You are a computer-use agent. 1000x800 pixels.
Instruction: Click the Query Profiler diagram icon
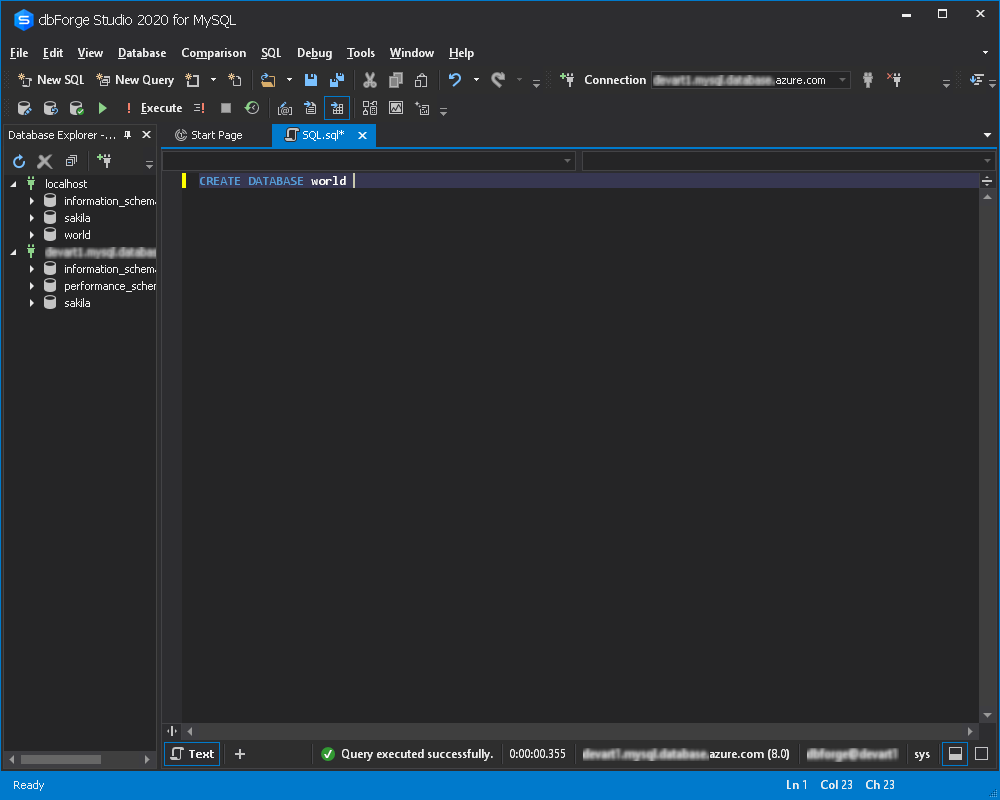click(370, 108)
